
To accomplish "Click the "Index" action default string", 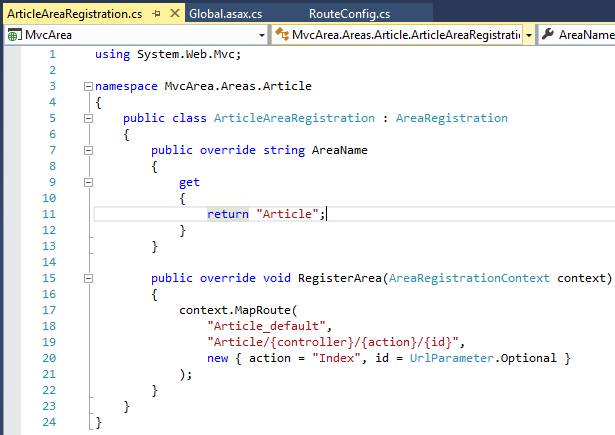I will [x=336, y=358].
